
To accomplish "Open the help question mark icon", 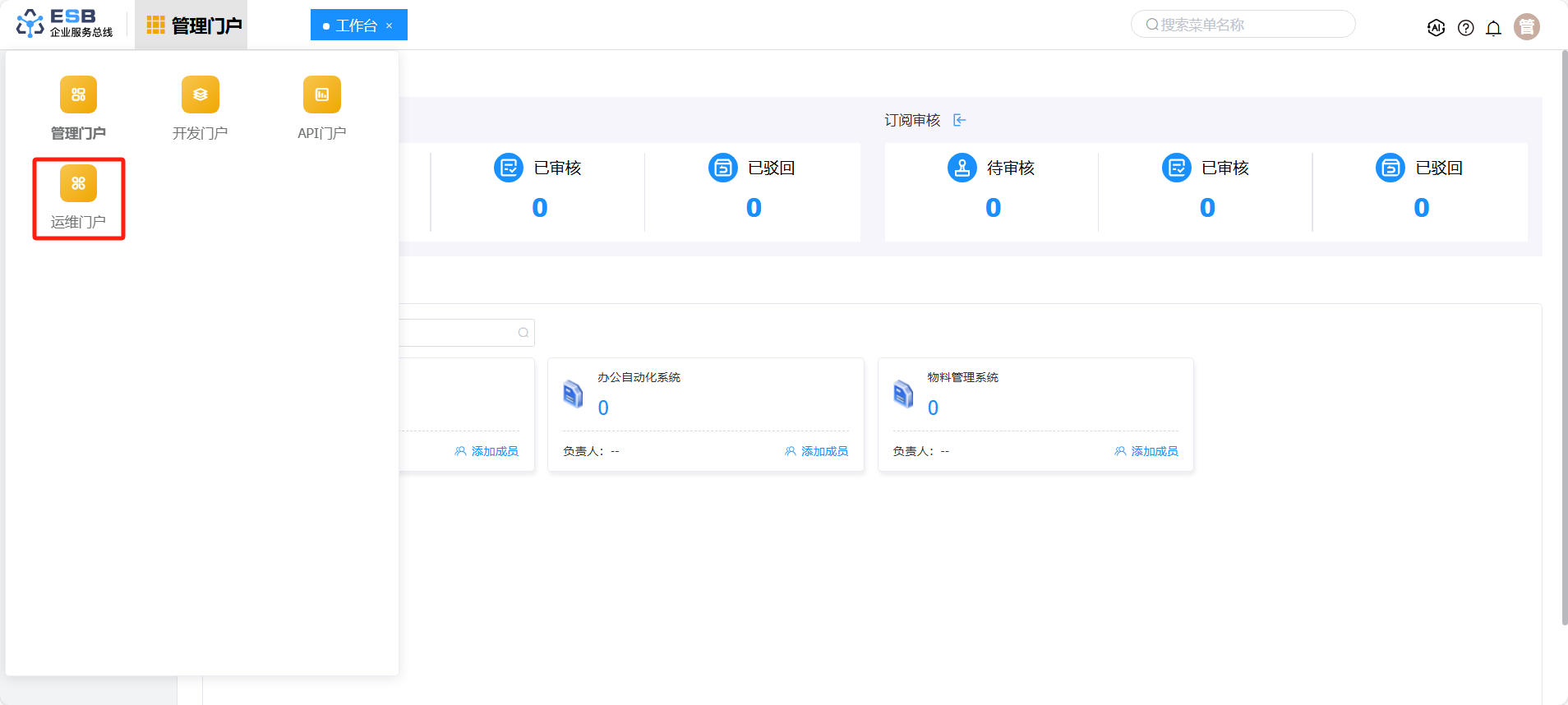I will pyautogui.click(x=1465, y=28).
